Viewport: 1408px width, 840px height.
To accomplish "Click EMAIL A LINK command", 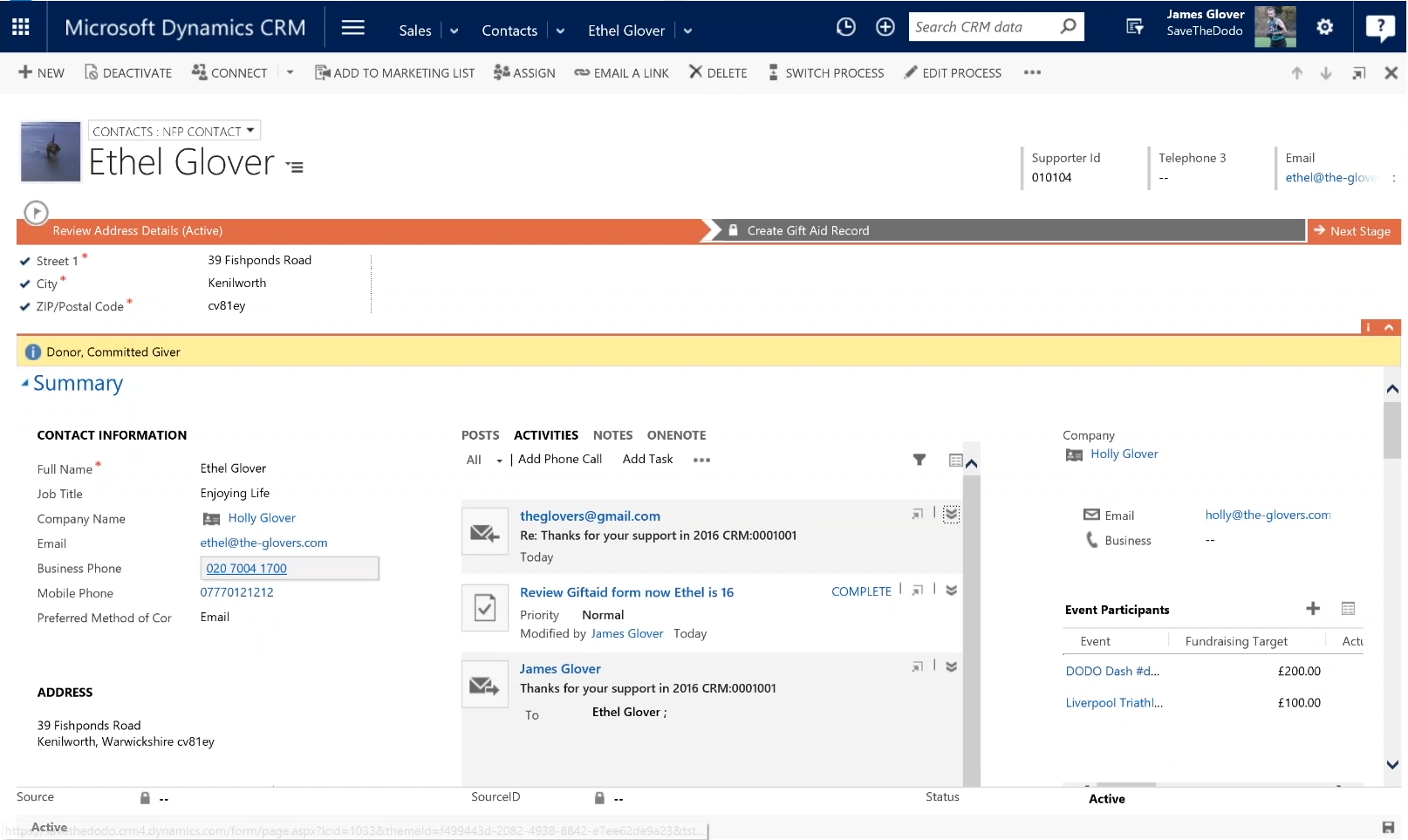I will pos(621,72).
